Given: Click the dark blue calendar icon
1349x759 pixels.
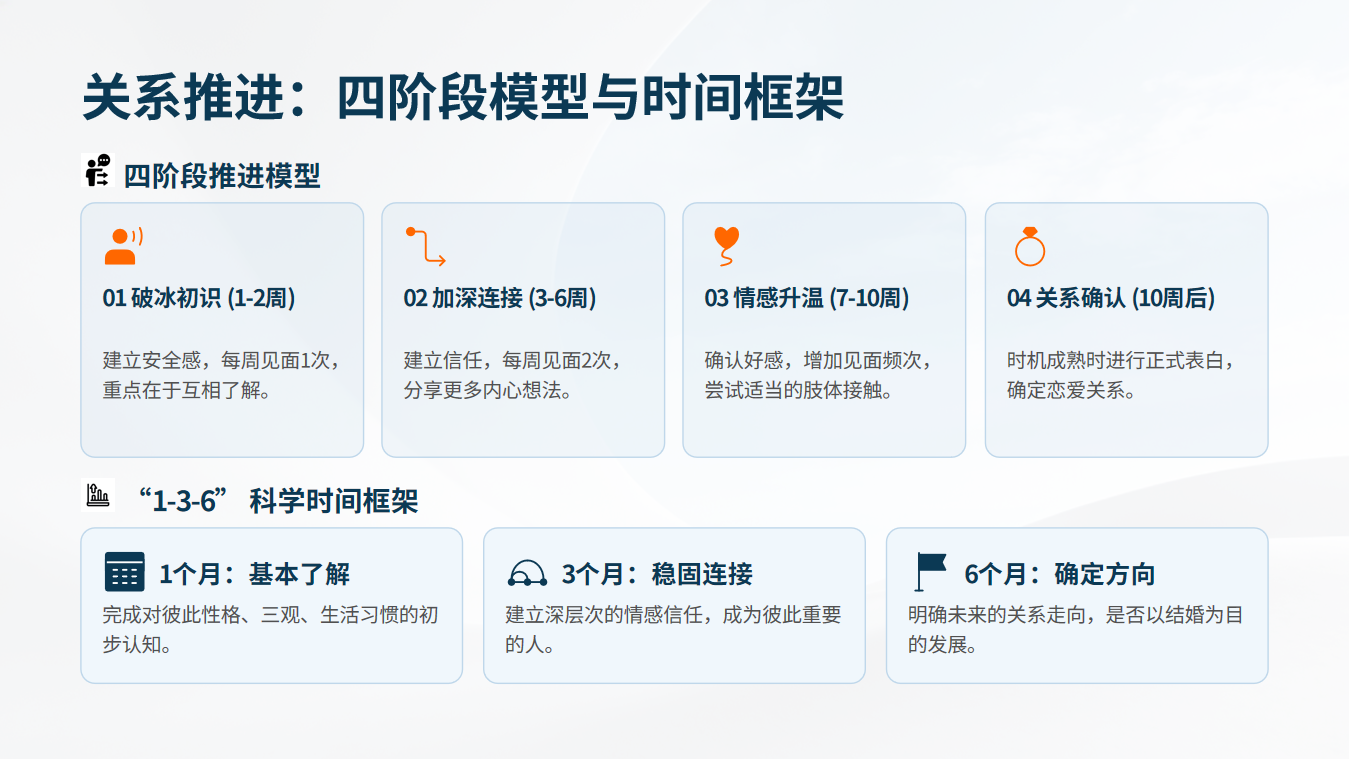Looking at the screenshot, I should pos(124,572).
